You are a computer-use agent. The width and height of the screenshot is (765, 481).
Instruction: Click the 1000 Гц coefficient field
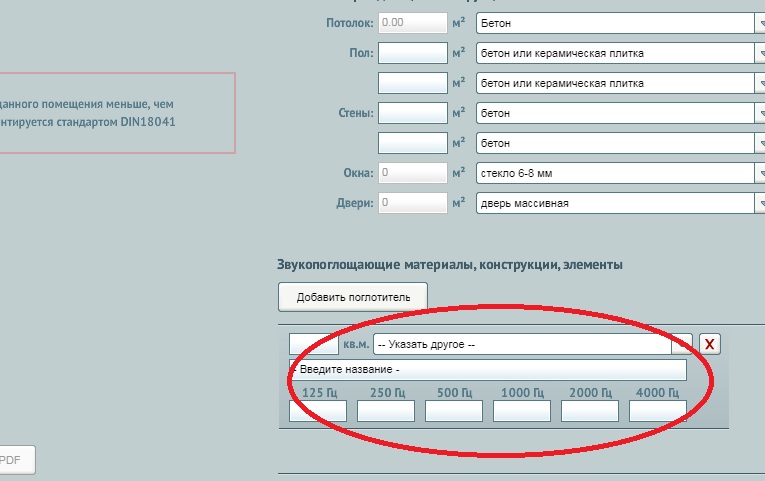pyautogui.click(x=522, y=411)
